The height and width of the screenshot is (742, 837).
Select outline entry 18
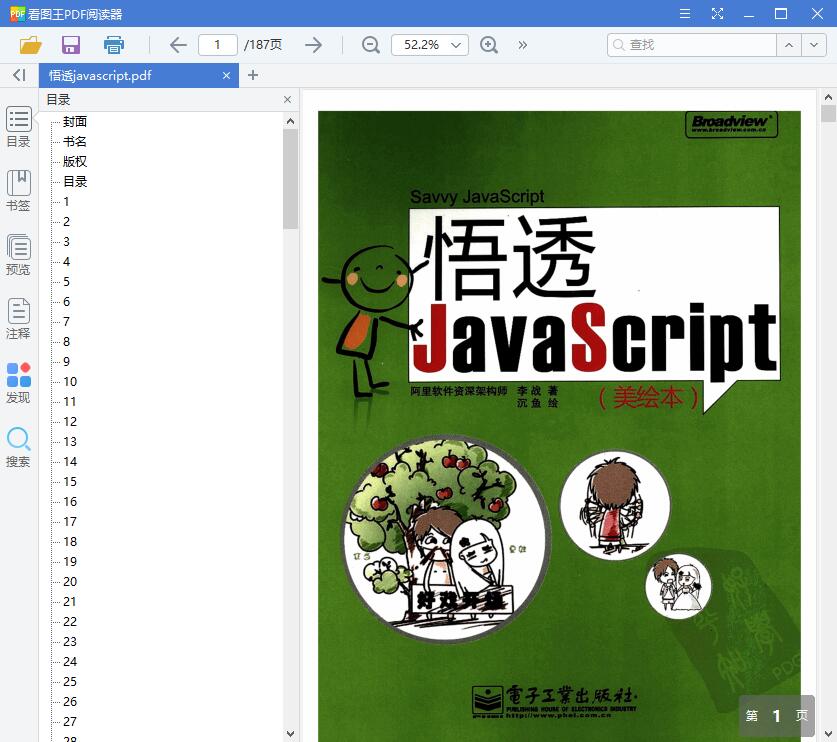click(x=70, y=542)
